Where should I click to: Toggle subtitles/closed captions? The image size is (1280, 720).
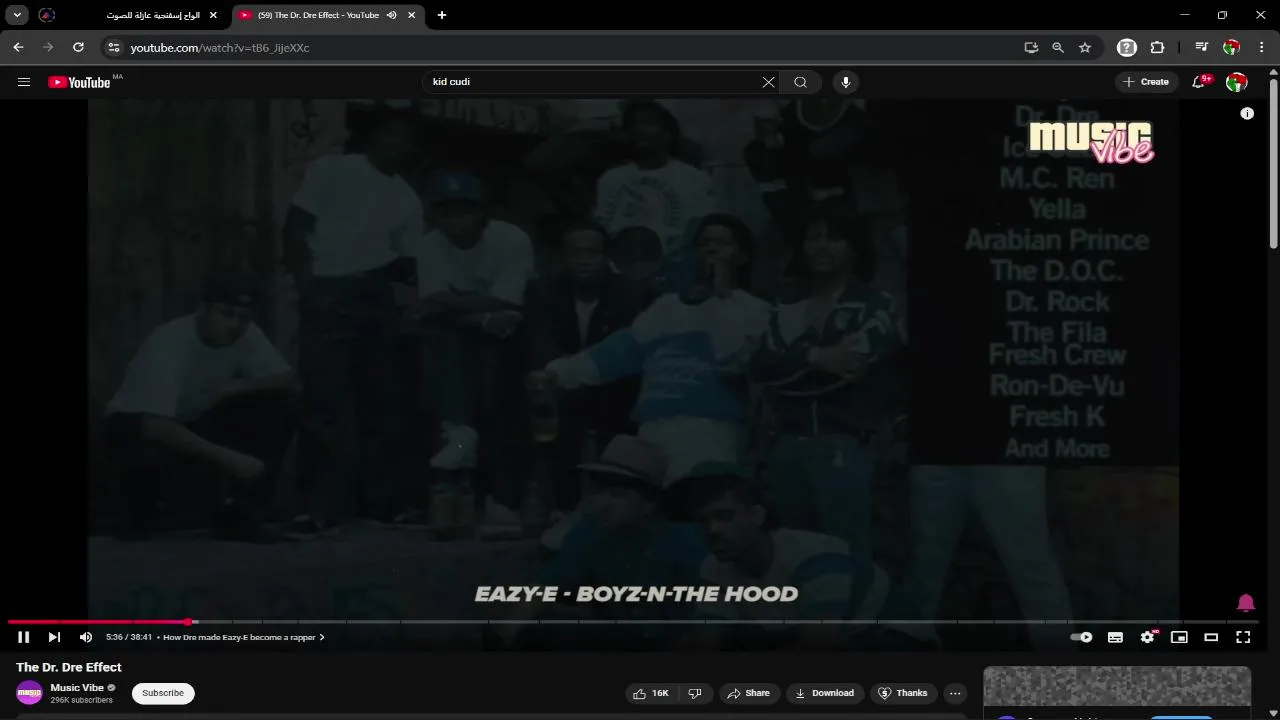[1115, 637]
